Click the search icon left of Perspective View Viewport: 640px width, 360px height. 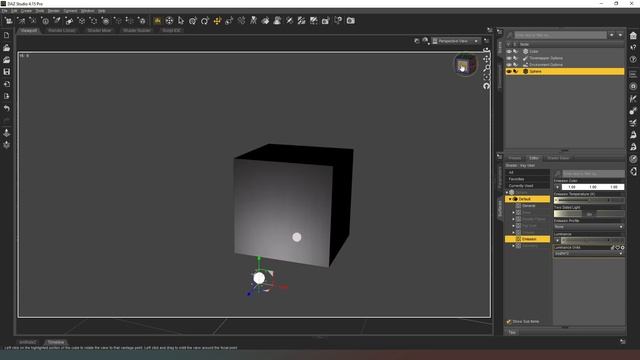pyautogui.click(x=425, y=40)
